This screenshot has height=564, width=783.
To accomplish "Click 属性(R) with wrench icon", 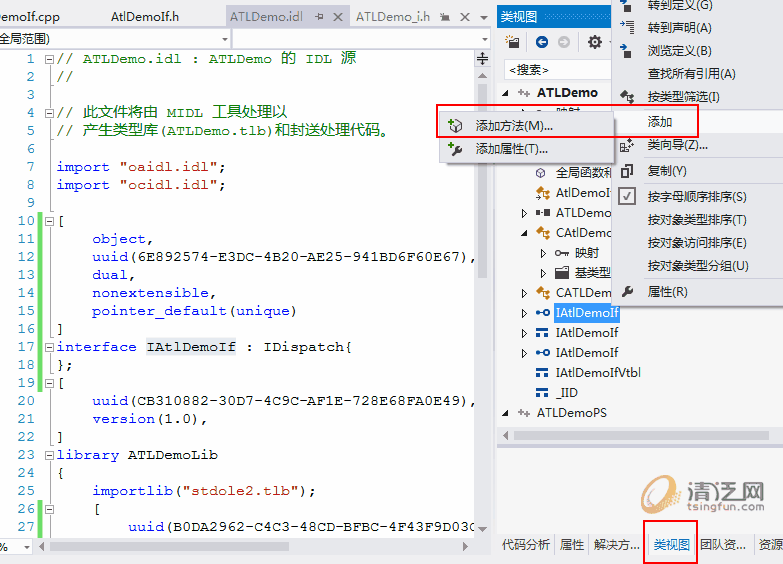I will [667, 292].
